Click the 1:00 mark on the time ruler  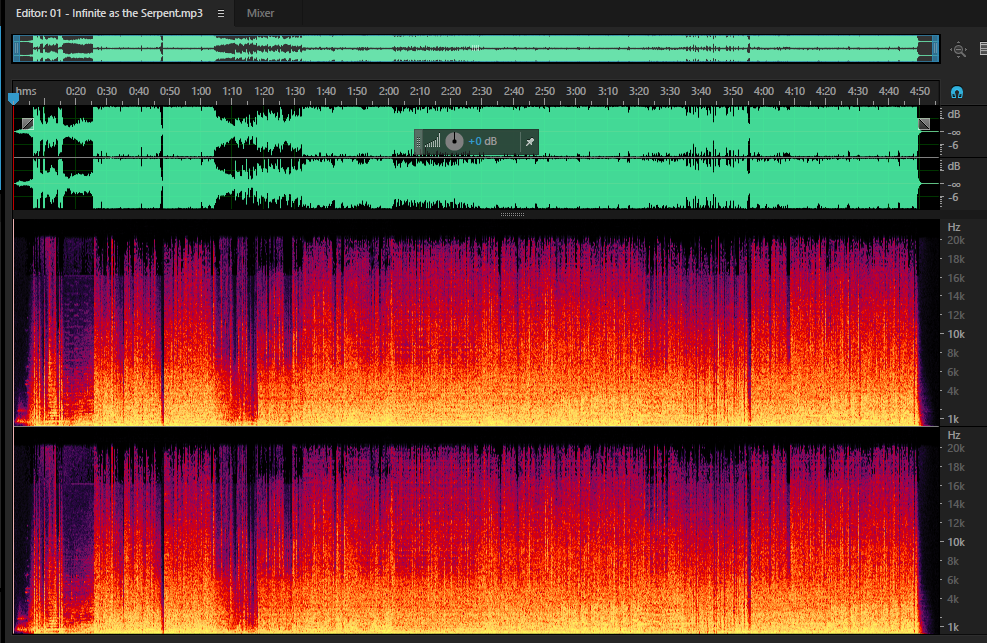click(201, 91)
